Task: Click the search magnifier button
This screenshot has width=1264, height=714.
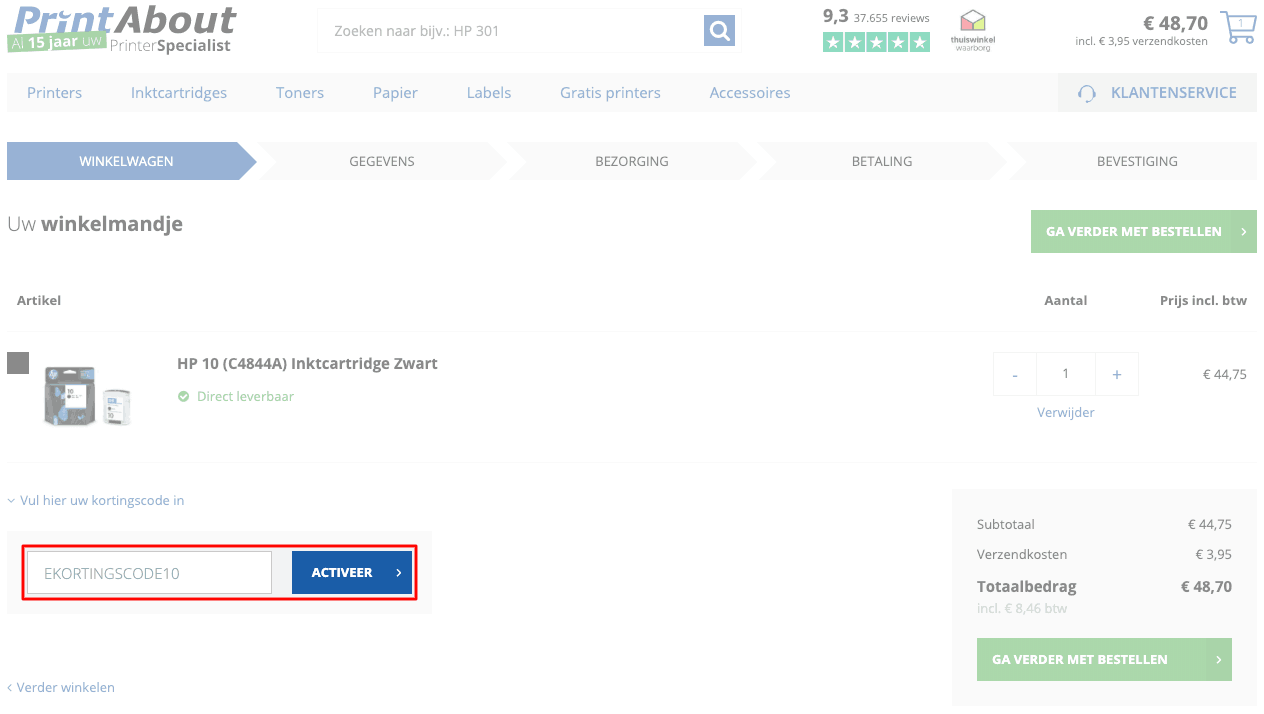Action: tap(719, 31)
